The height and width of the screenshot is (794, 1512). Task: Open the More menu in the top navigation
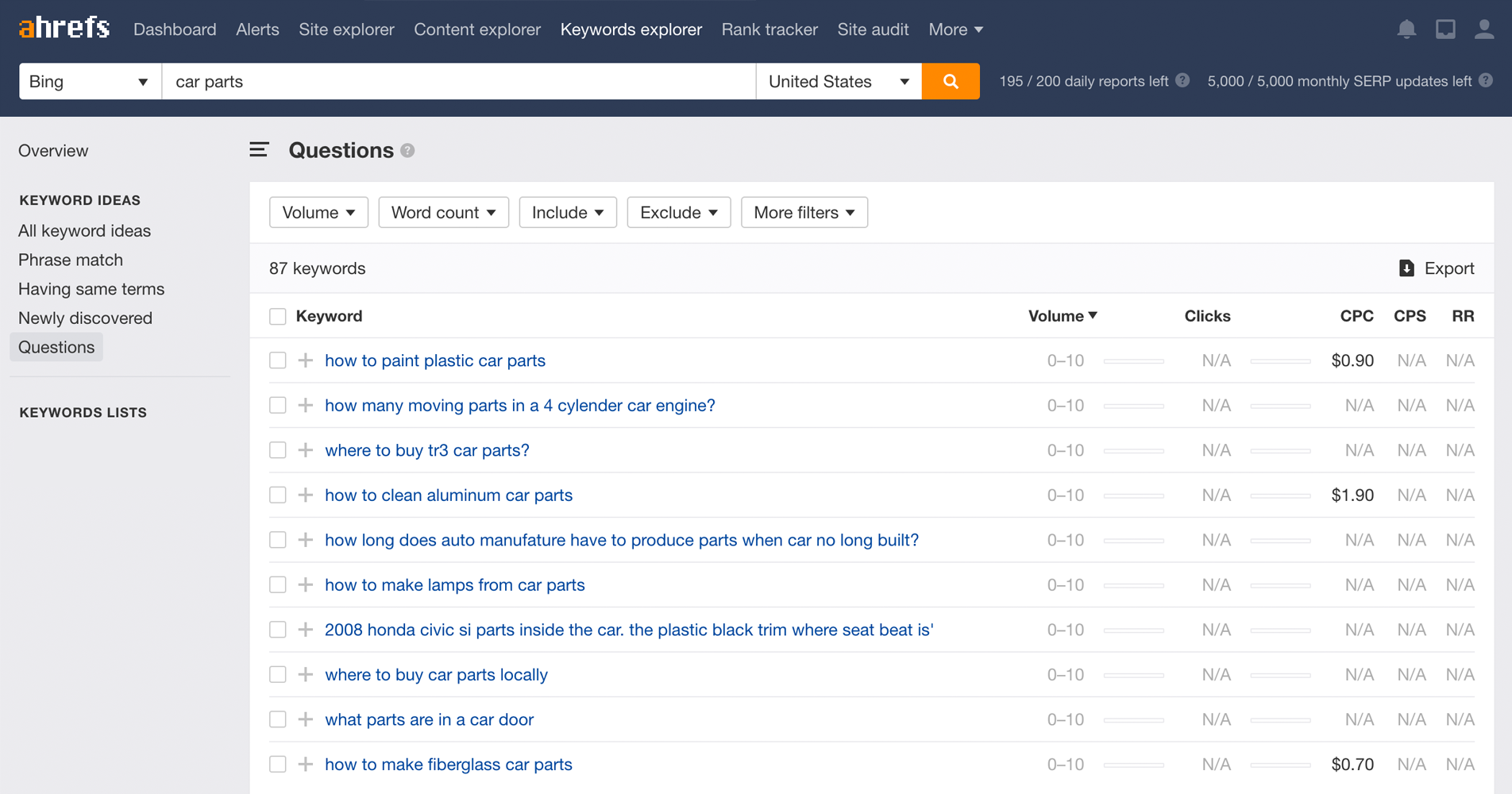coord(955,29)
